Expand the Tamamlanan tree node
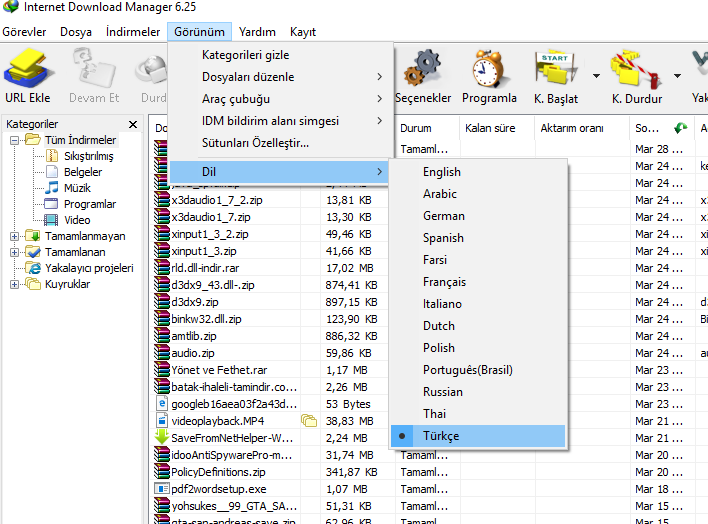708x524 pixels. coord(14,252)
